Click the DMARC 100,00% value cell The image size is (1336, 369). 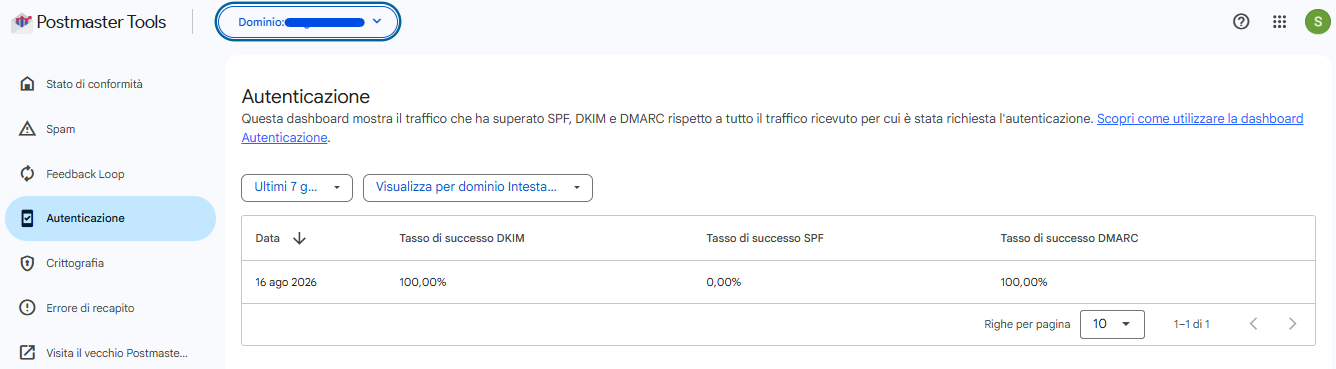click(x=1024, y=282)
